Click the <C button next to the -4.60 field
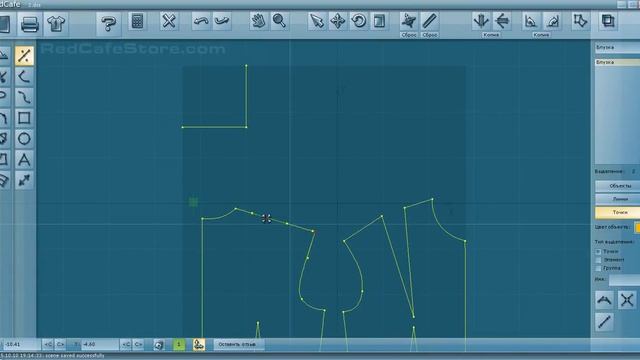640x360 pixels. [x=127, y=344]
